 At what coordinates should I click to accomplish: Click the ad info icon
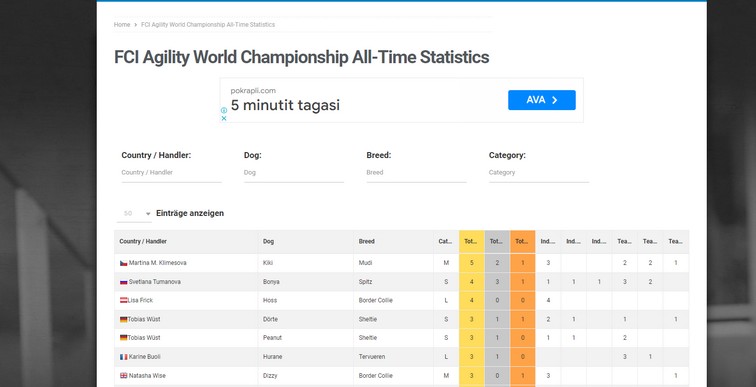click(x=224, y=110)
